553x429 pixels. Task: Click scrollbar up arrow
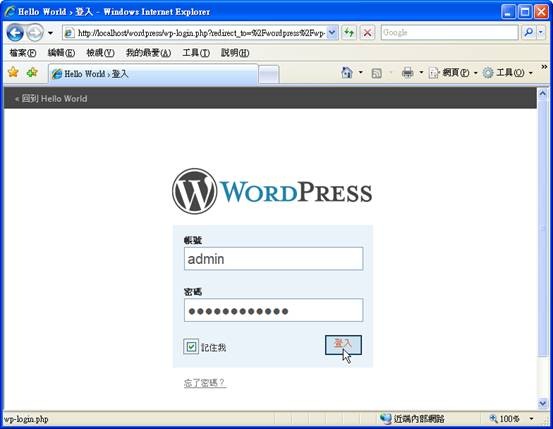tap(543, 93)
